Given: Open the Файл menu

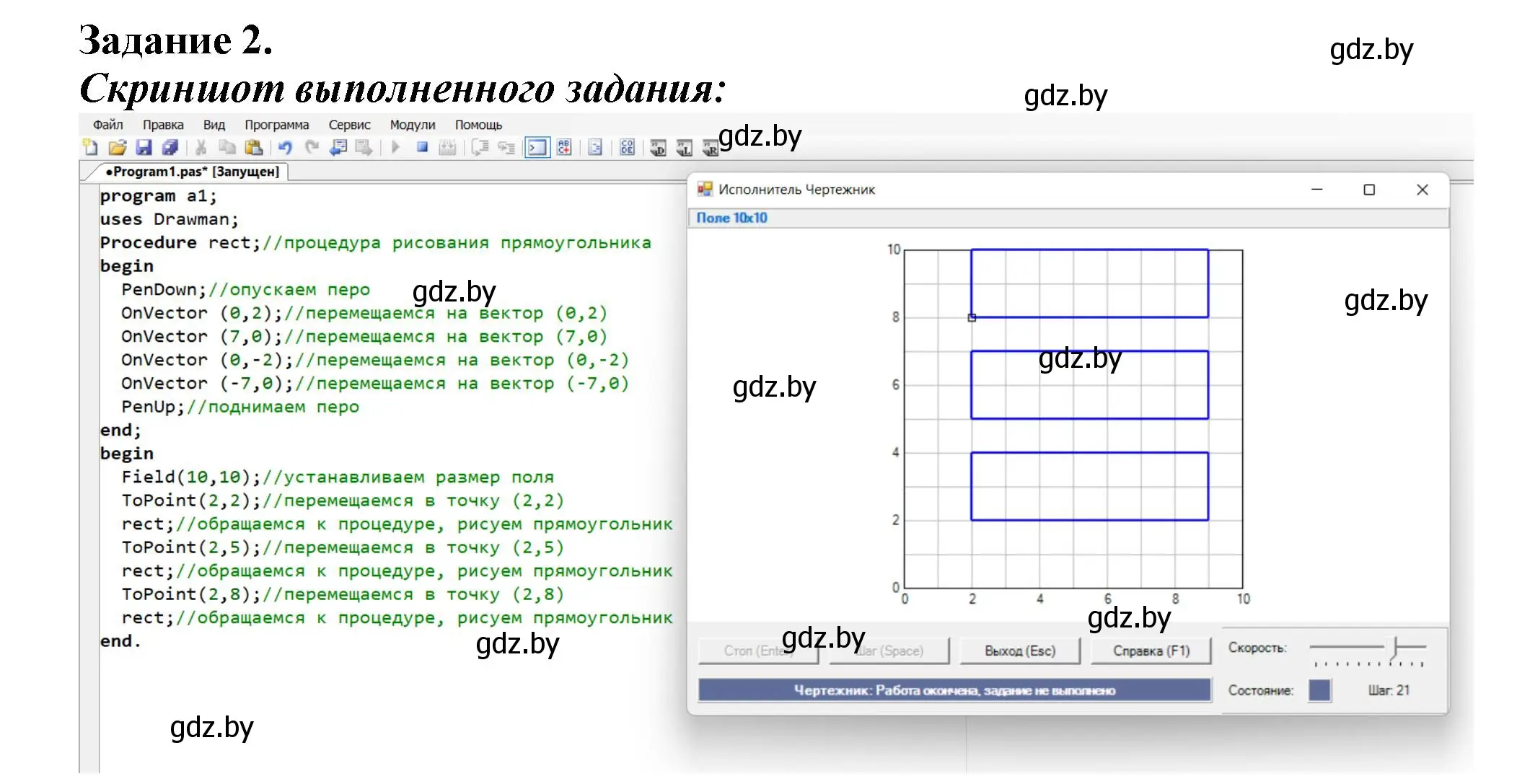Looking at the screenshot, I should point(108,125).
